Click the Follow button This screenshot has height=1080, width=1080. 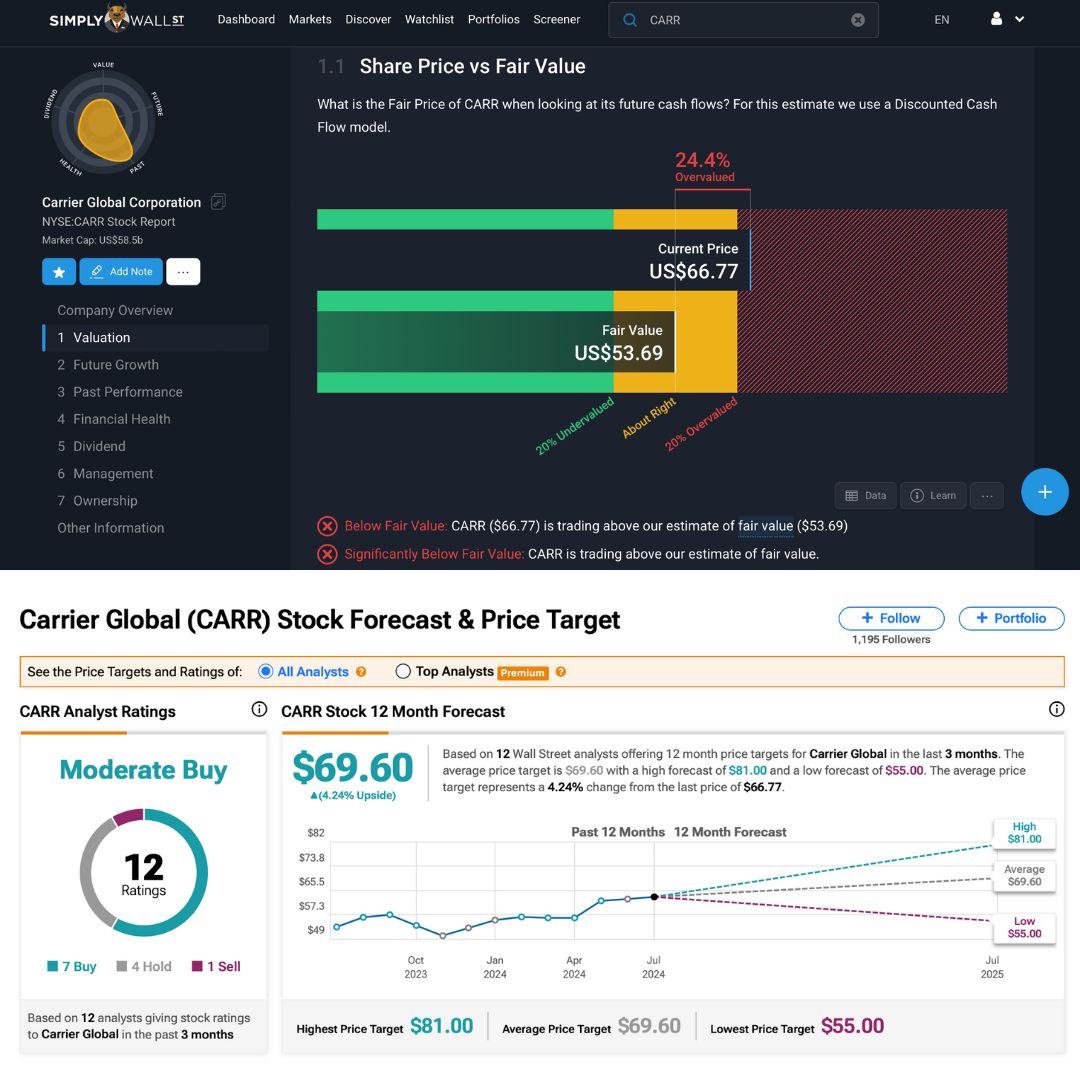[x=891, y=618]
